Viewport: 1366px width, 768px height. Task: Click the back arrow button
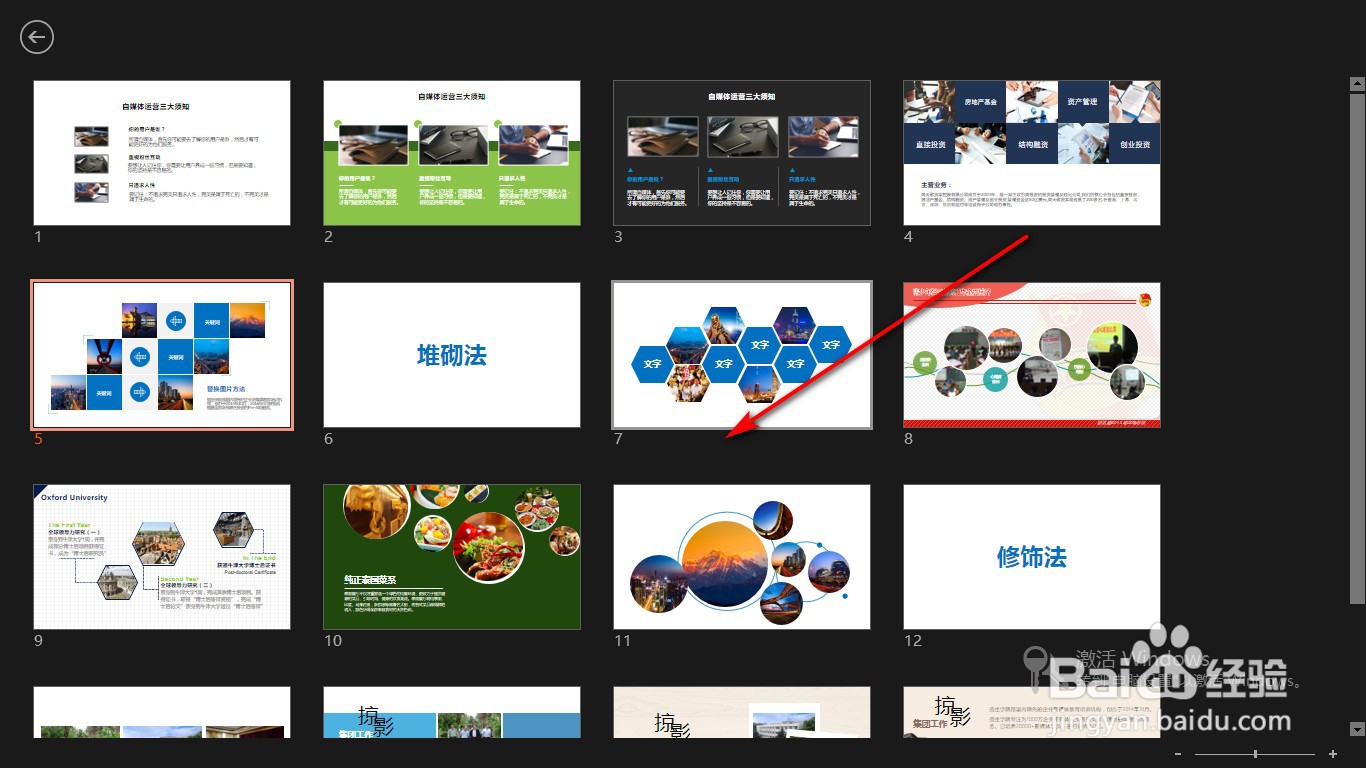[x=37, y=37]
